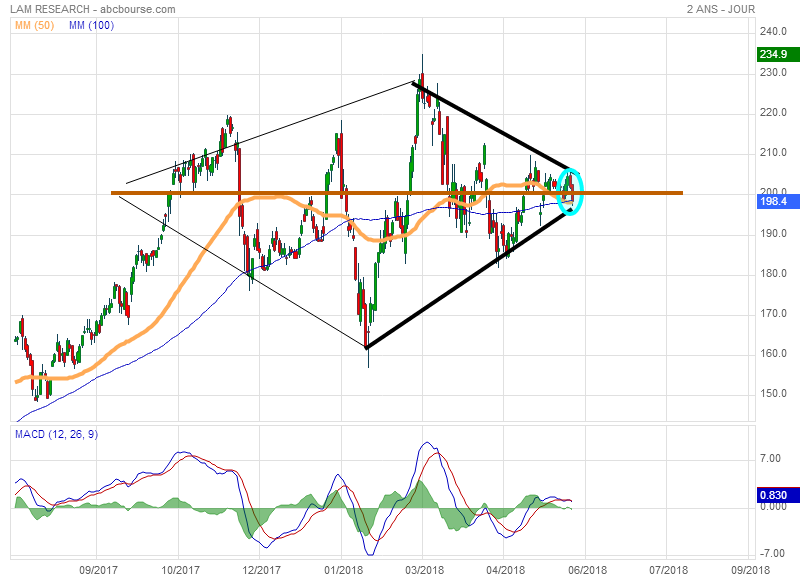
Task: Click the 09/2017 date label
Action: pos(98,570)
